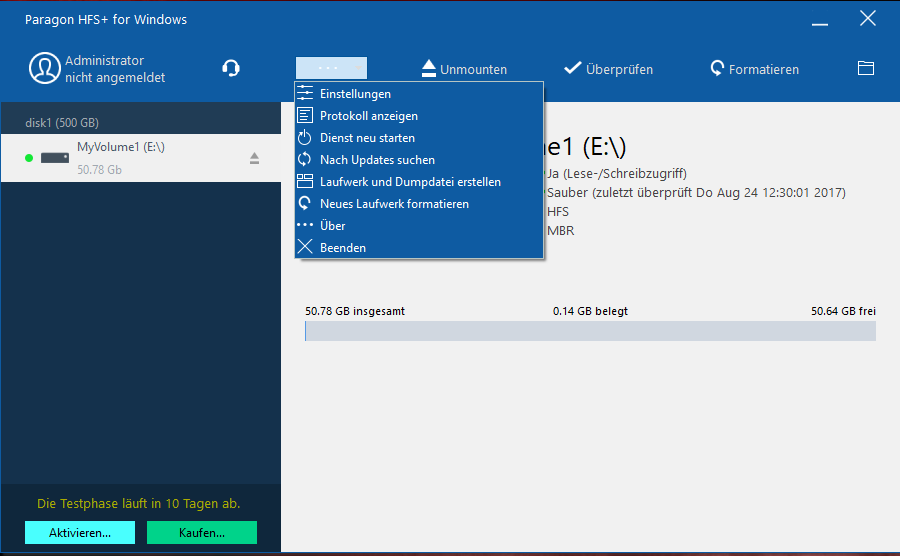The width and height of the screenshot is (900, 556).
Task: Click the Administrator nicht angemeldet label
Action: tap(115, 69)
